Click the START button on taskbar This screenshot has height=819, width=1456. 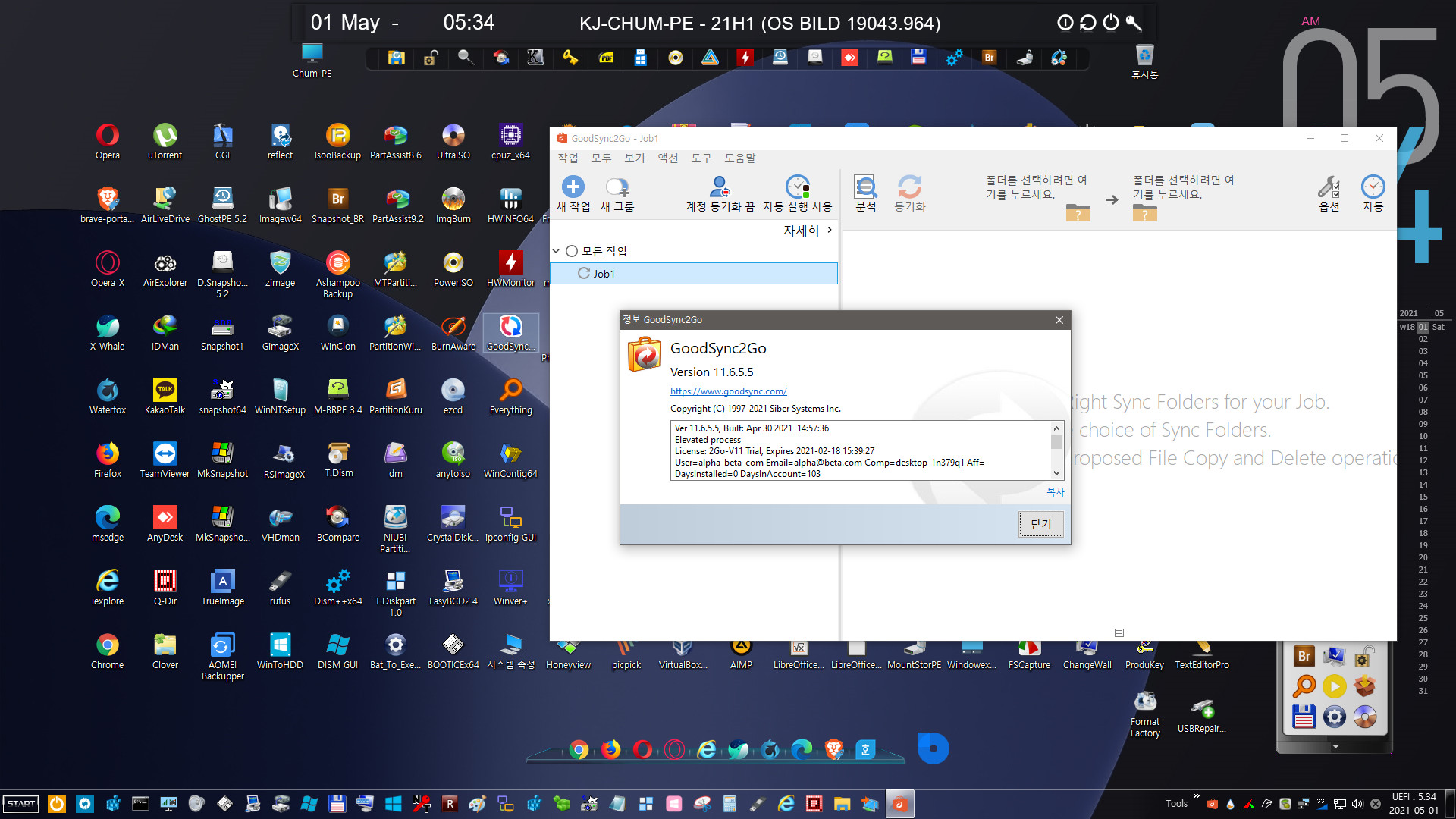tap(21, 804)
